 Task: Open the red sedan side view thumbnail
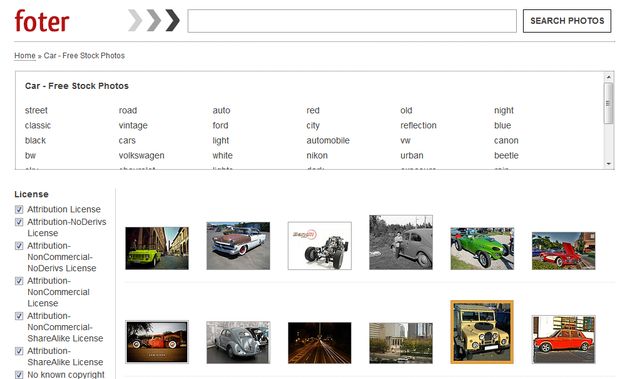click(x=564, y=340)
